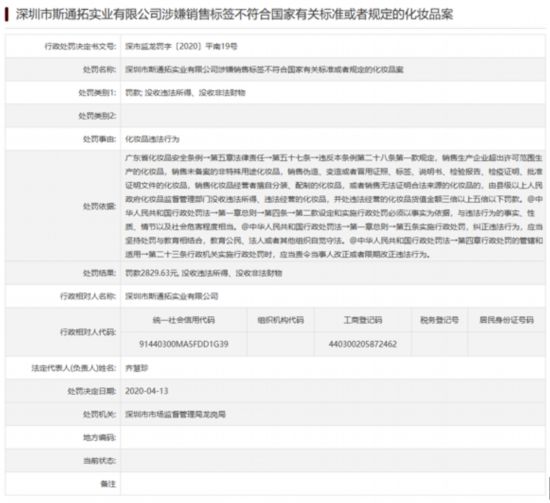This screenshot has height=503, width=550.
Task: Select the 处罚类别1 label
Action: tap(97, 93)
